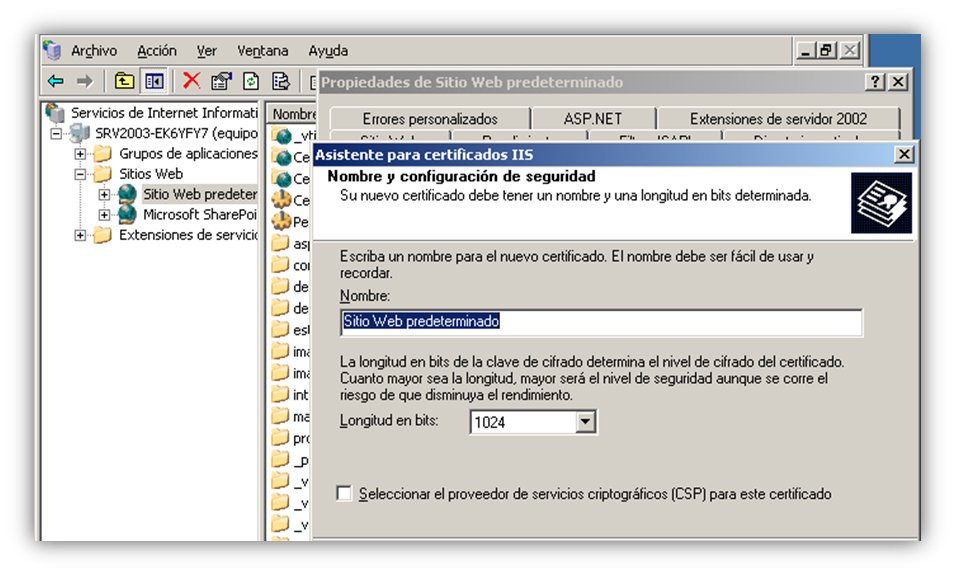Click the red Delete X toolbar icon
The width and height of the screenshot is (955, 575).
(x=191, y=80)
